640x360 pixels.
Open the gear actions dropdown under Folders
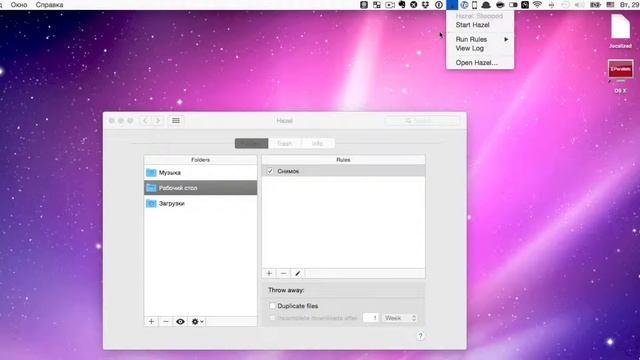click(x=198, y=322)
